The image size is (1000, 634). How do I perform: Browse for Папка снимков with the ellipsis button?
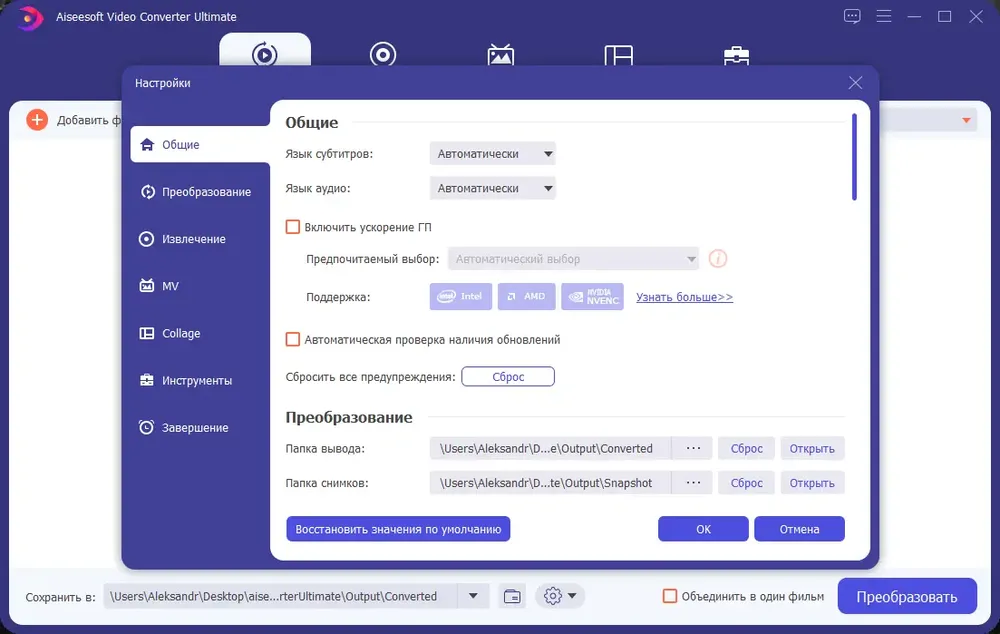pyautogui.click(x=693, y=483)
